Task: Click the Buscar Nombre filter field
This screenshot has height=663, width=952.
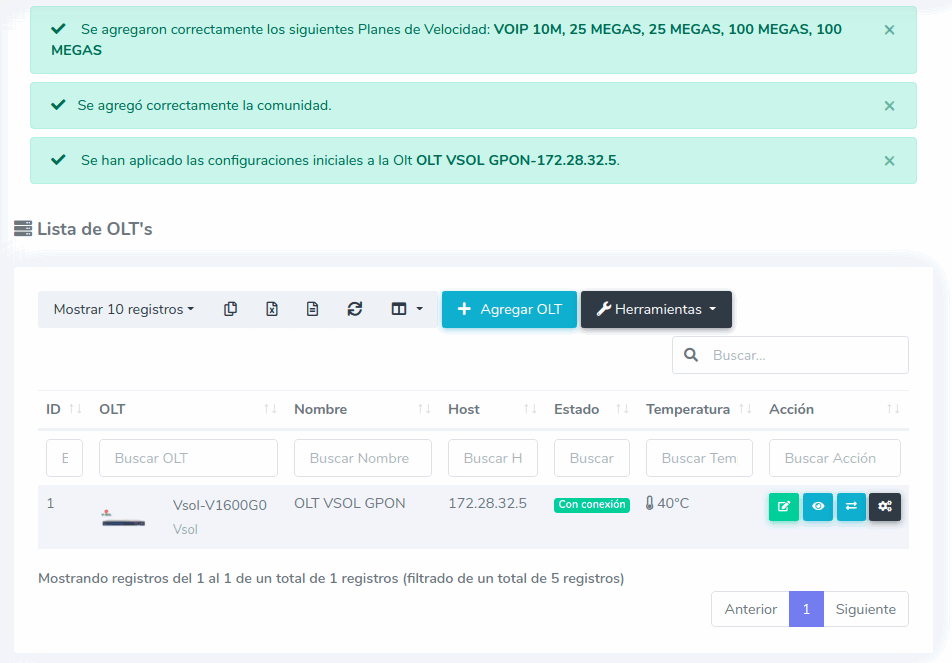Action: (362, 458)
